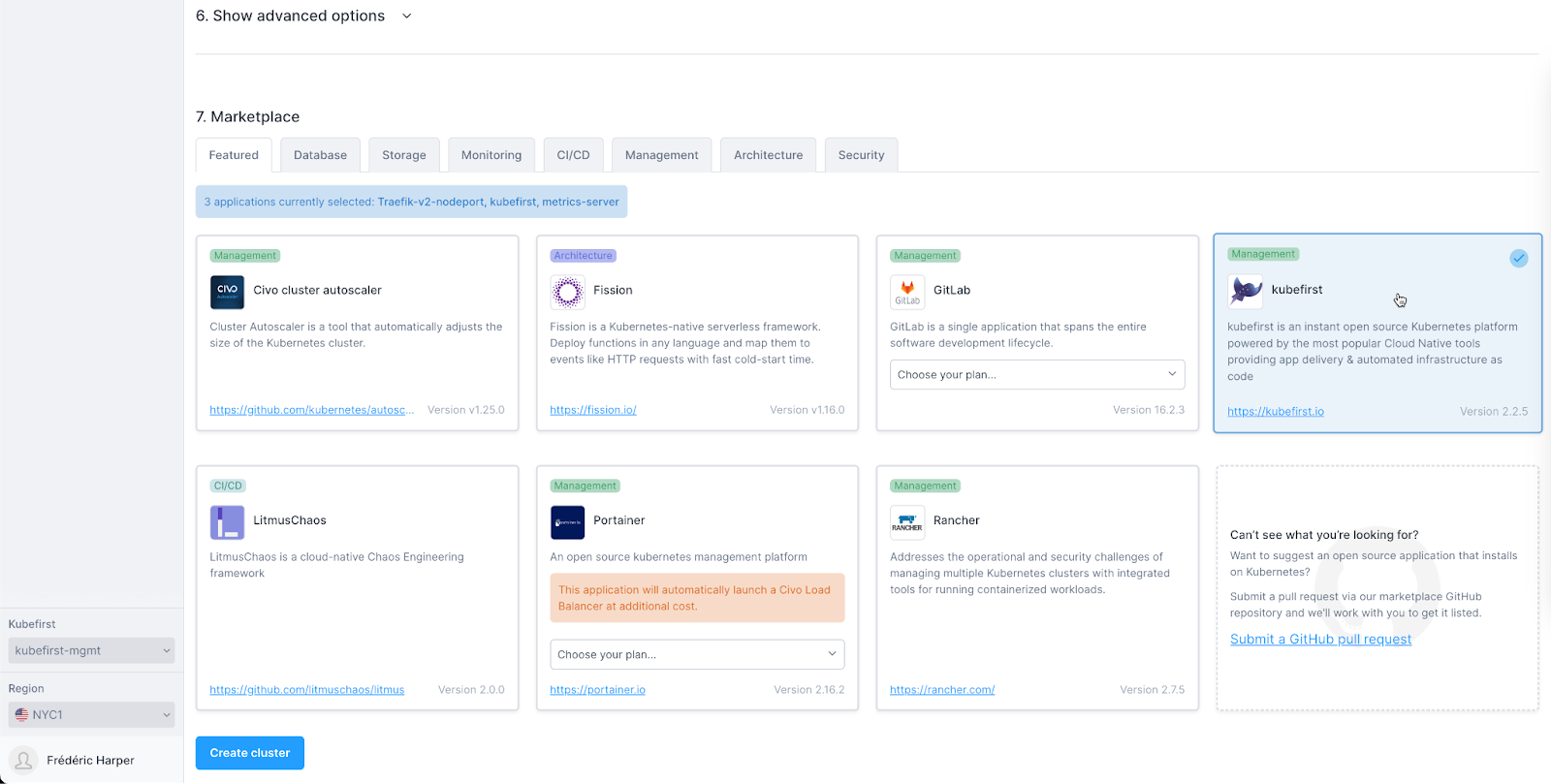Open the https://rancher.com/ link
This screenshot has width=1551, height=784.
(942, 690)
